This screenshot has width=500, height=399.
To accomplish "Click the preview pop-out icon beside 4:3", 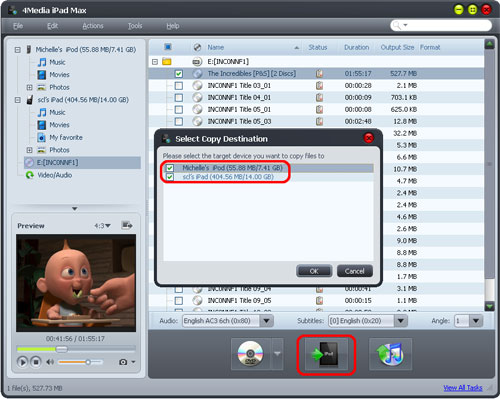I will pyautogui.click(x=127, y=226).
